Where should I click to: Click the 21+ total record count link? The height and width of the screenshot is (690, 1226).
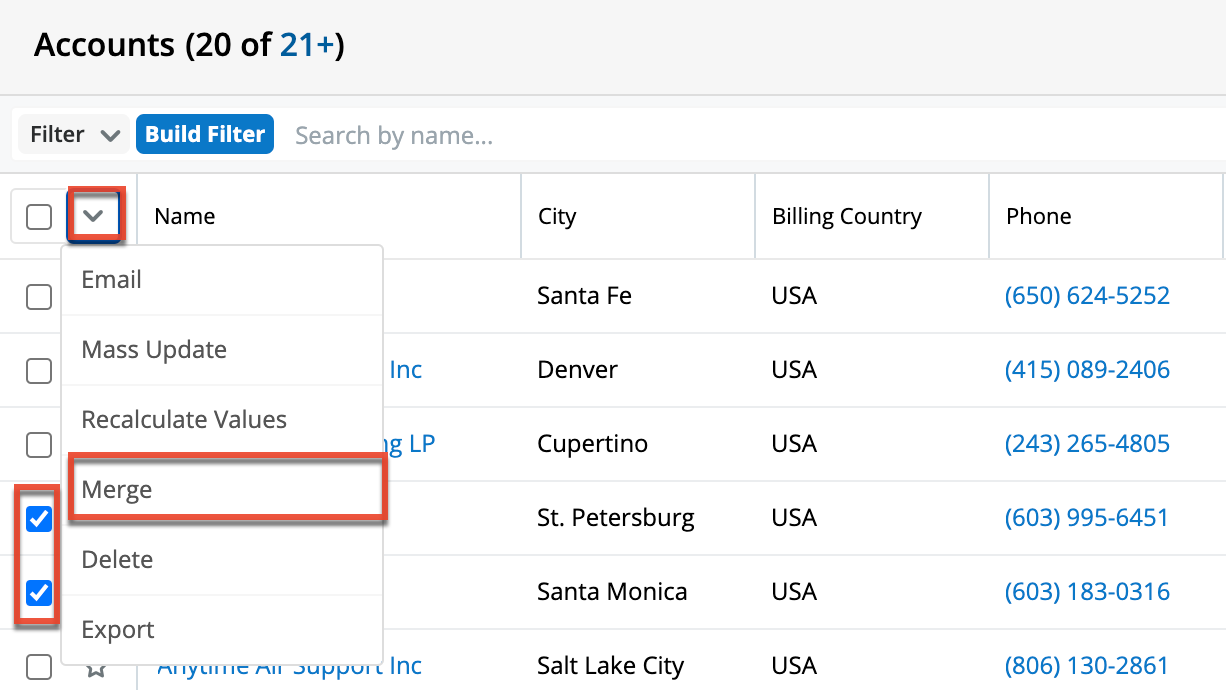306,45
